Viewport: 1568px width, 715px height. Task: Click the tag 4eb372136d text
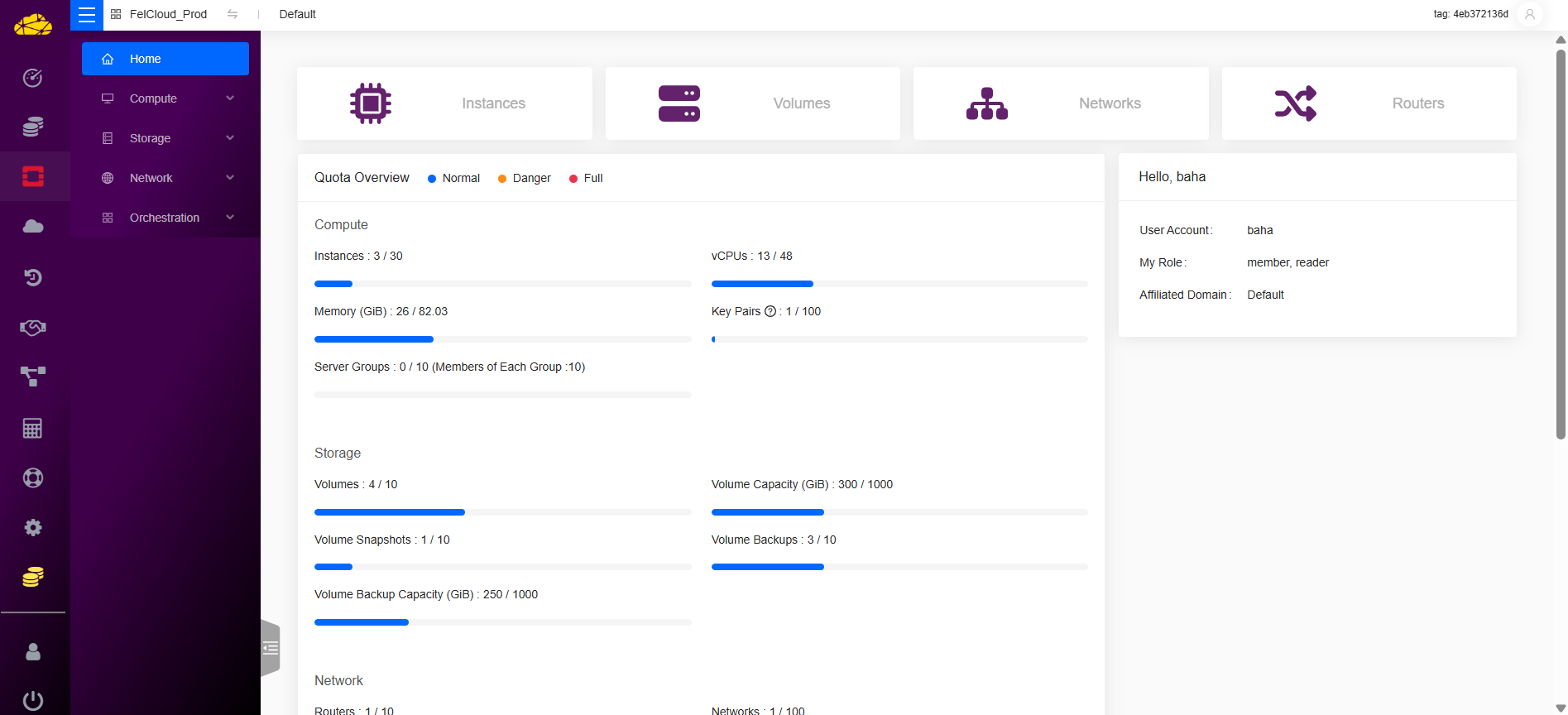point(1471,14)
